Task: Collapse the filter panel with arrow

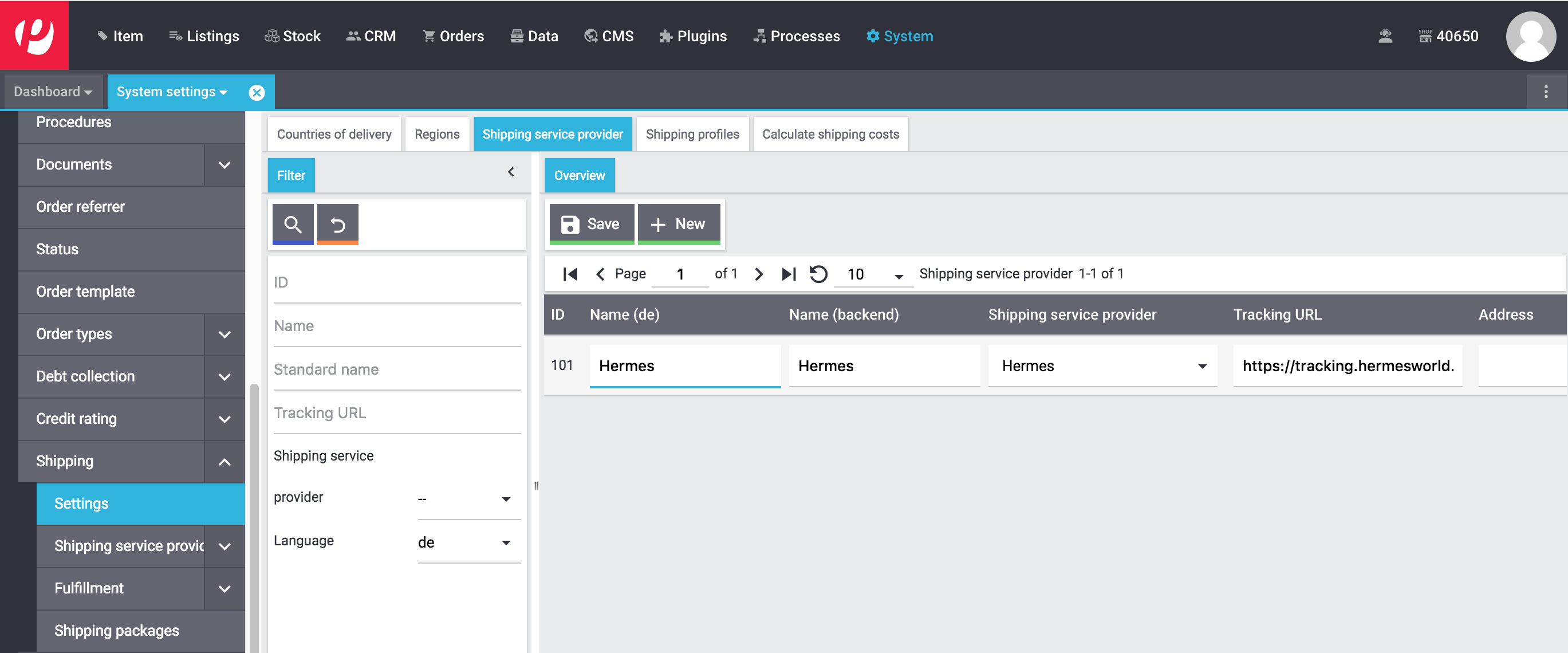Action: pos(511,172)
